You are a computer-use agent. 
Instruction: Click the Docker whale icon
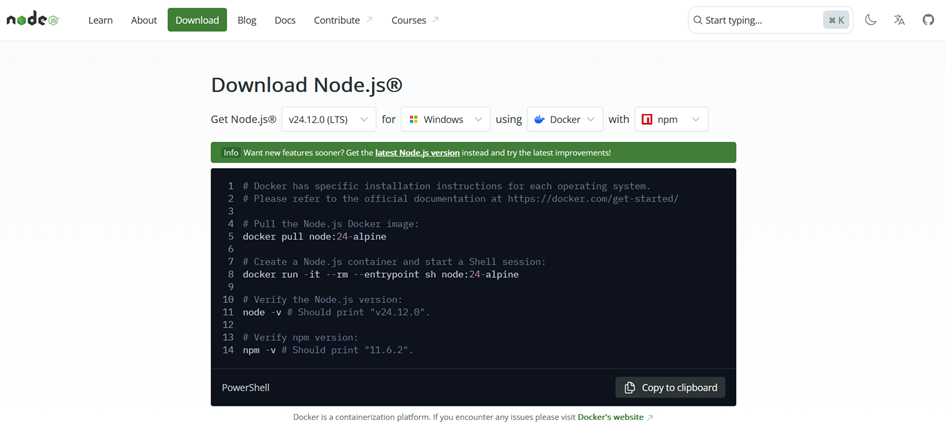(x=539, y=119)
